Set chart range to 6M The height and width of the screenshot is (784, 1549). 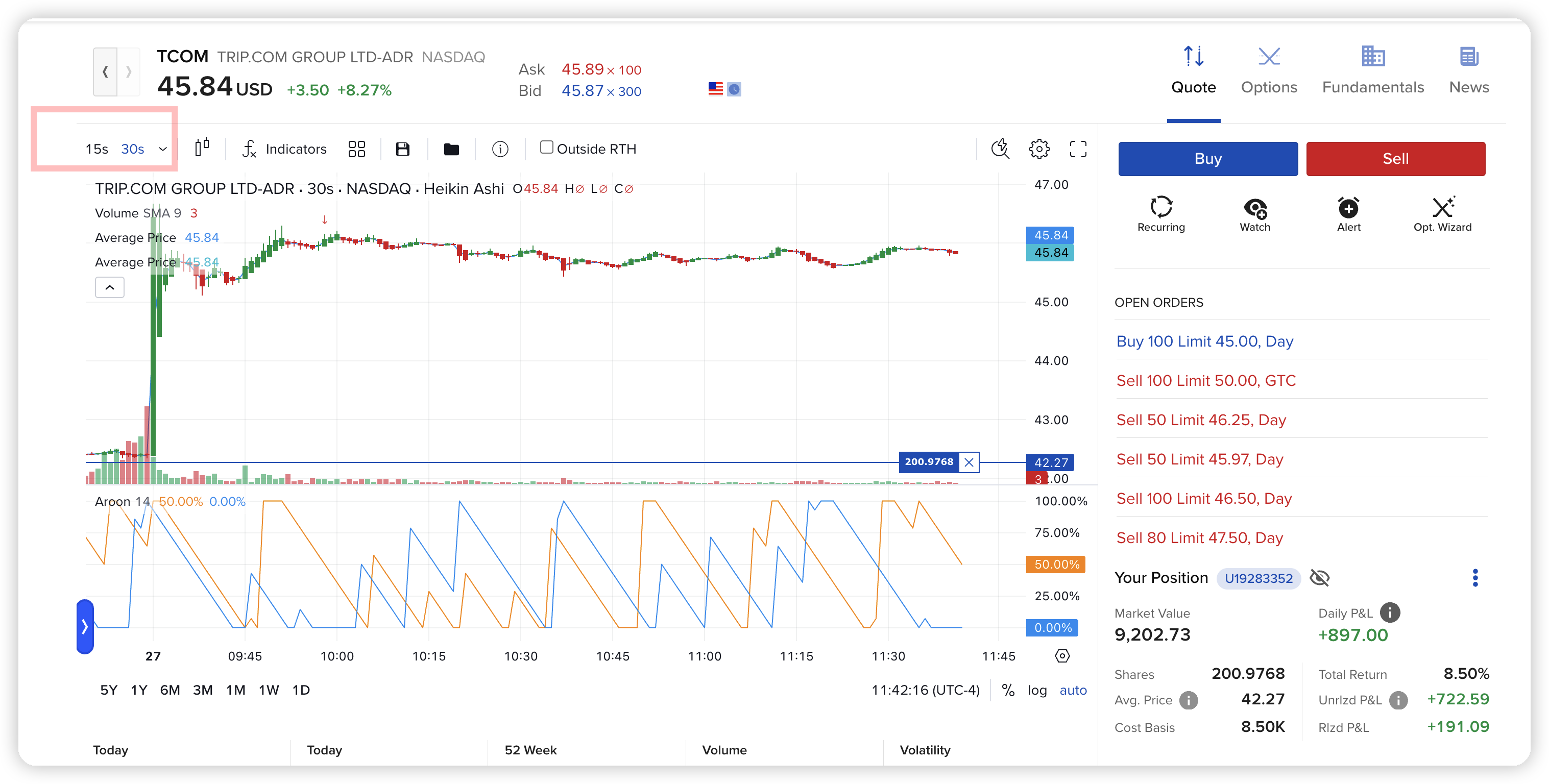[x=170, y=690]
